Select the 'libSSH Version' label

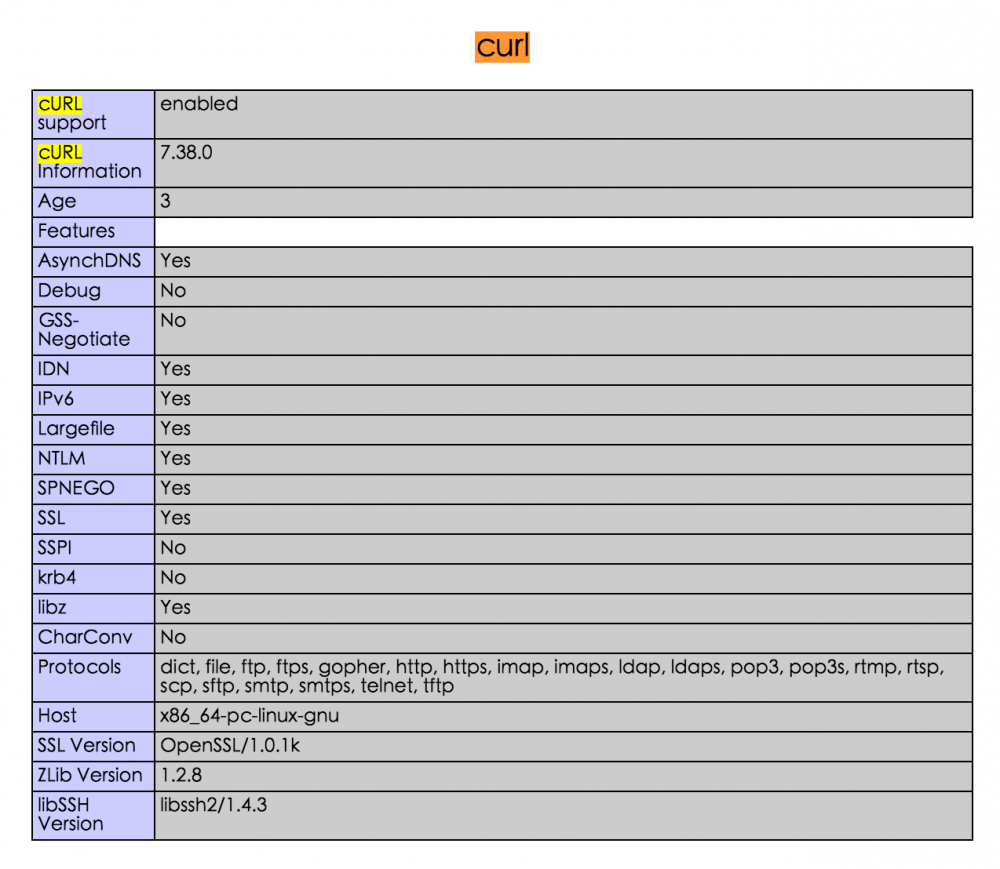70,815
